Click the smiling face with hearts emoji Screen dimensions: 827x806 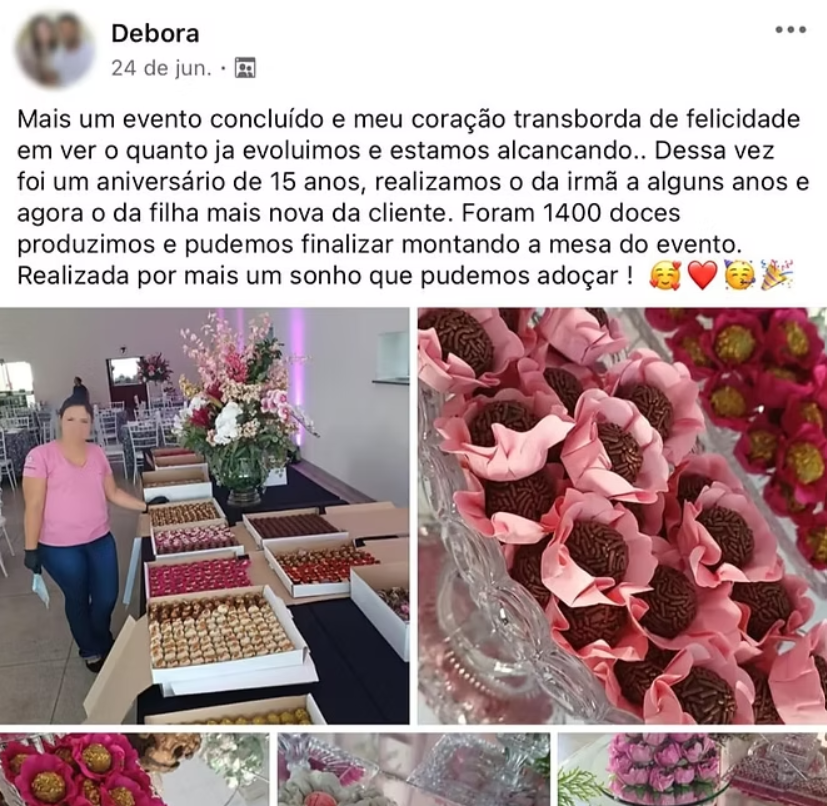point(665,275)
